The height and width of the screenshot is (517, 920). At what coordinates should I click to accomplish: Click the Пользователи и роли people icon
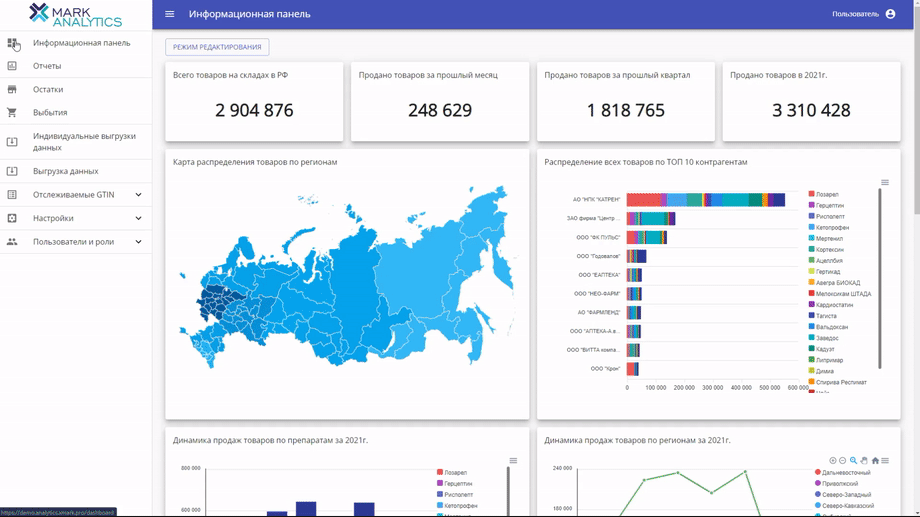12,241
